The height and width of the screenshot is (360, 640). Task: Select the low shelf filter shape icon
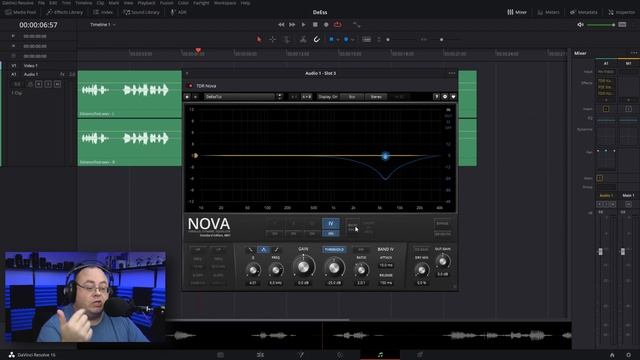click(x=250, y=249)
